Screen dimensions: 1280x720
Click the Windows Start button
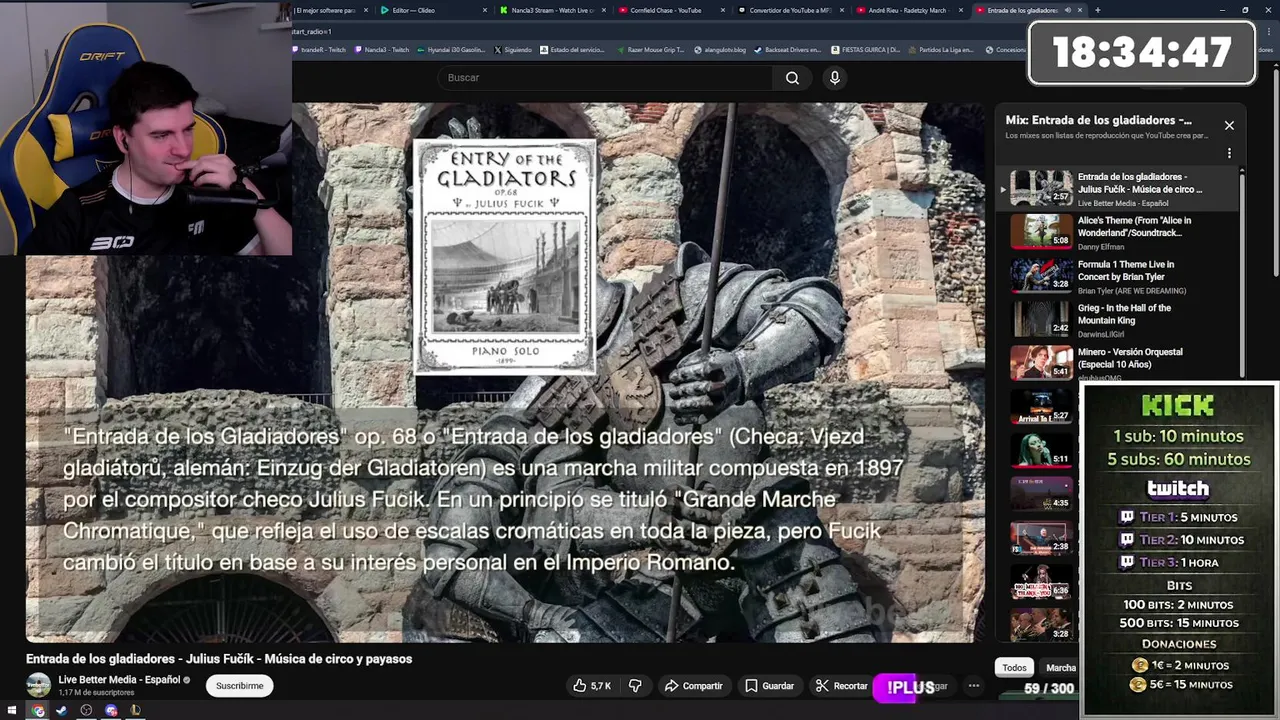(11, 710)
